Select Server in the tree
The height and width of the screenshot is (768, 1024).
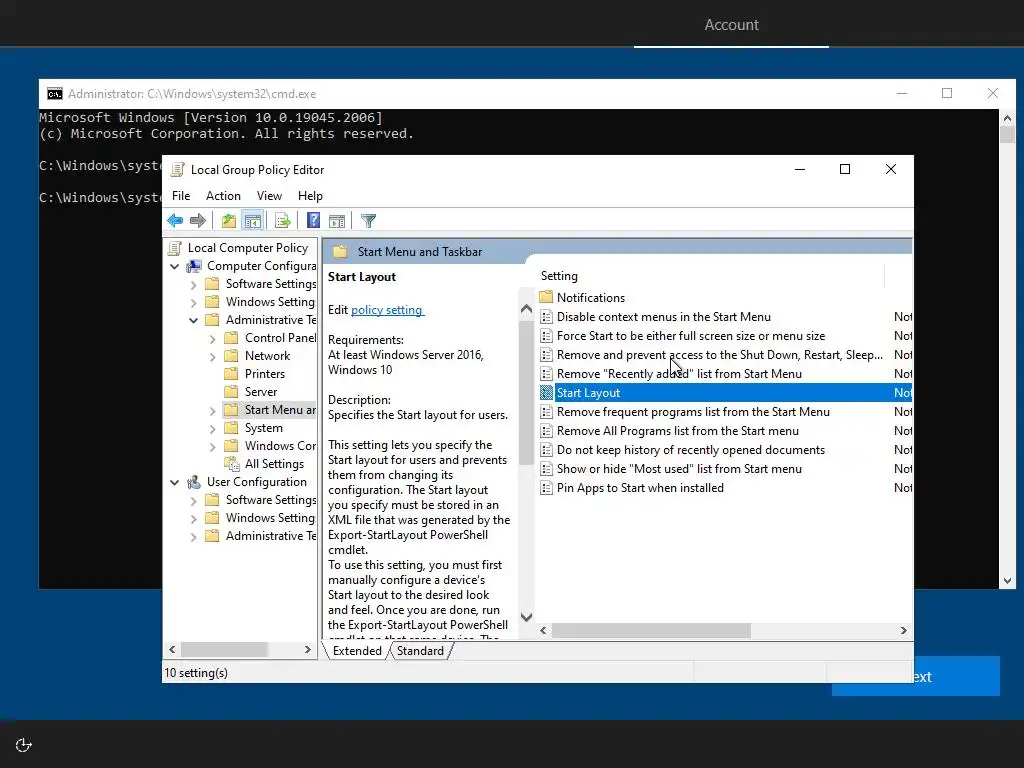[261, 392]
